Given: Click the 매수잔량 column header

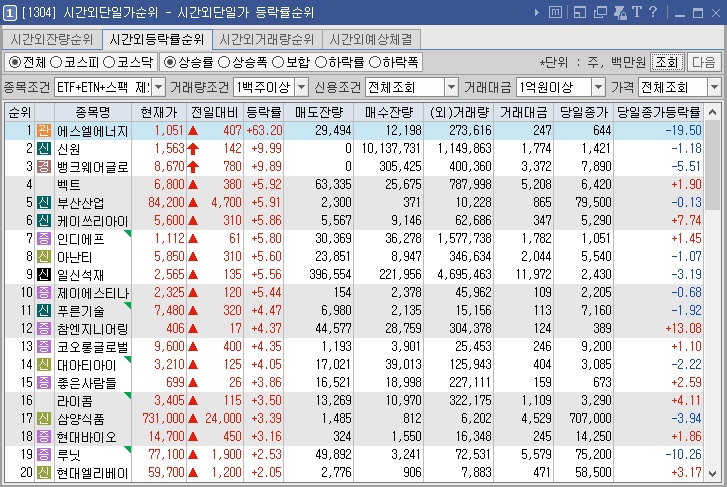Looking at the screenshot, I should pos(389,112).
